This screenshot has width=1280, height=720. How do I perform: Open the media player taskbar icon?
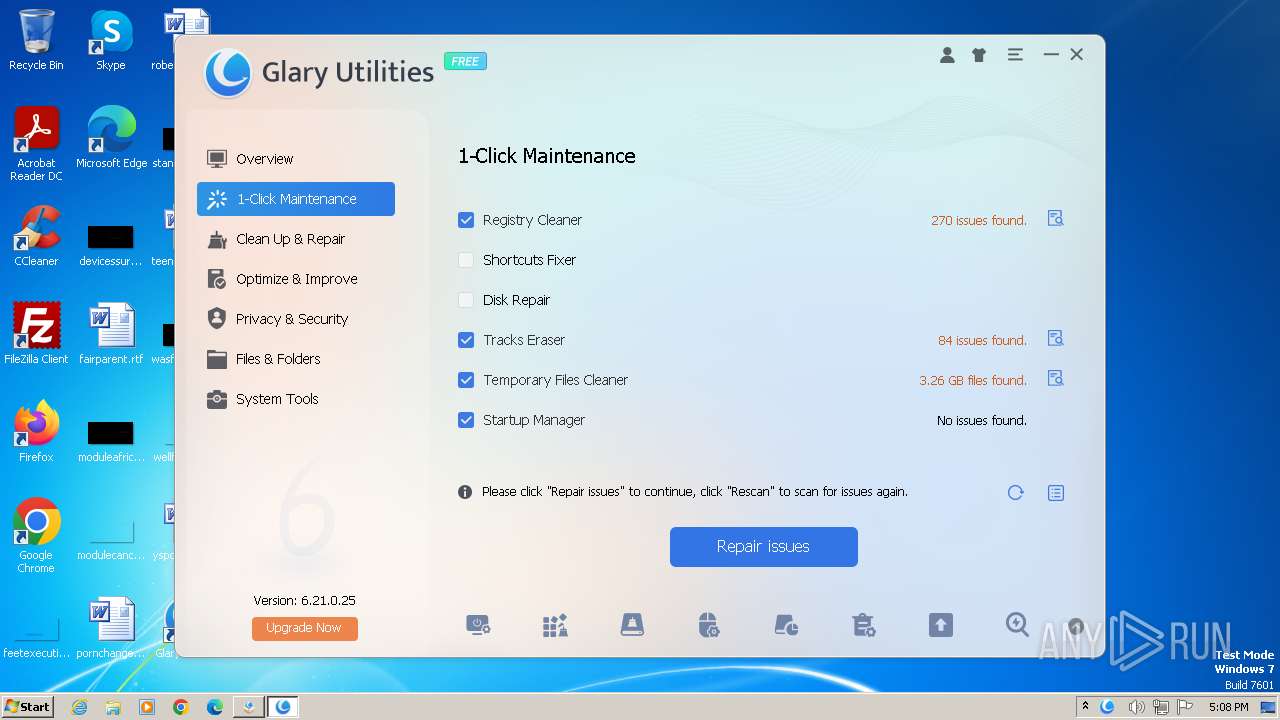pyautogui.click(x=147, y=707)
